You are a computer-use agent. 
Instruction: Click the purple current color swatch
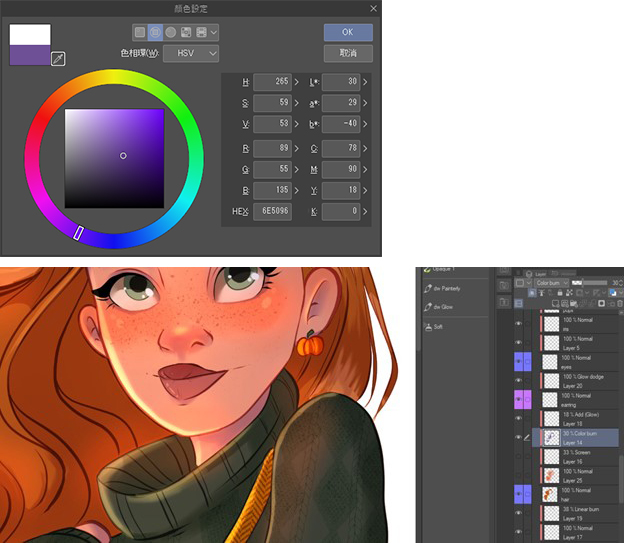(x=29, y=55)
